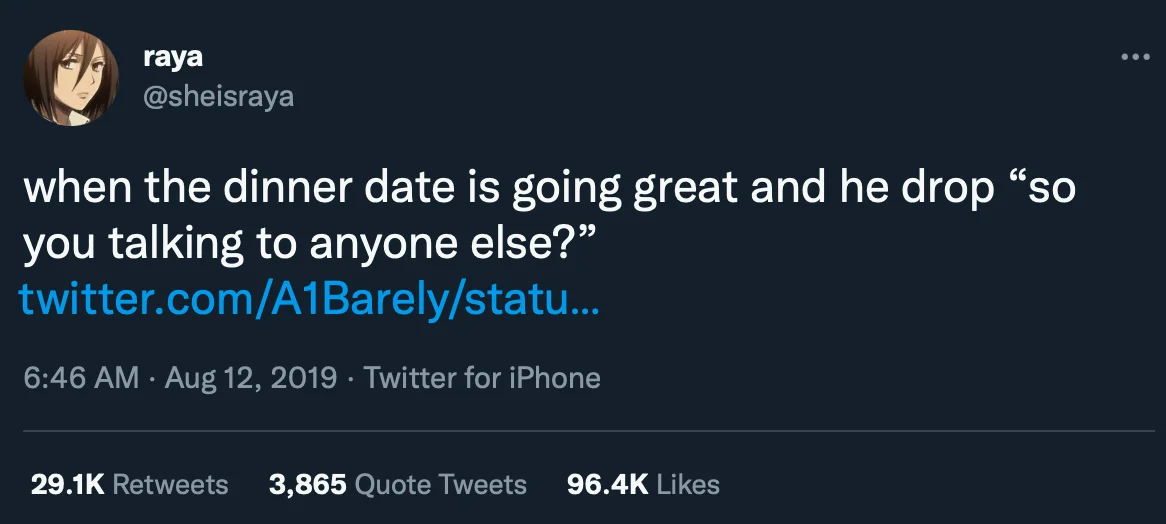Open the three-dot more options menu
This screenshot has width=1166, height=524.
click(1135, 58)
